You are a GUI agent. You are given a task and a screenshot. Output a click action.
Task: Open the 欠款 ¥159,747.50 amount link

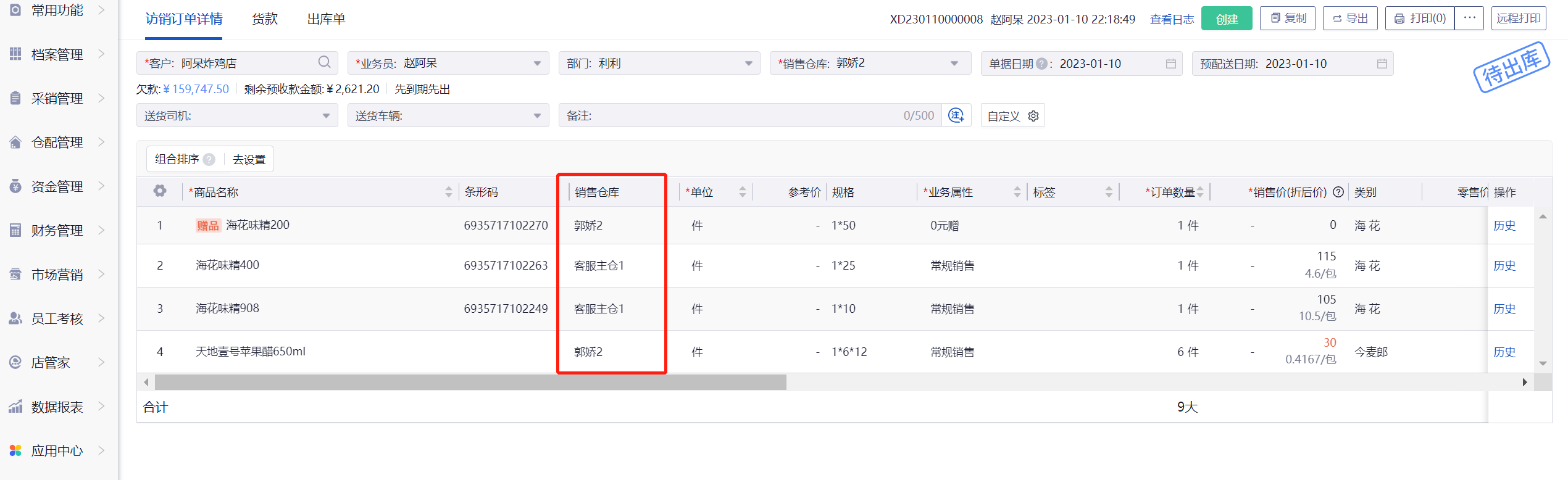[196, 89]
